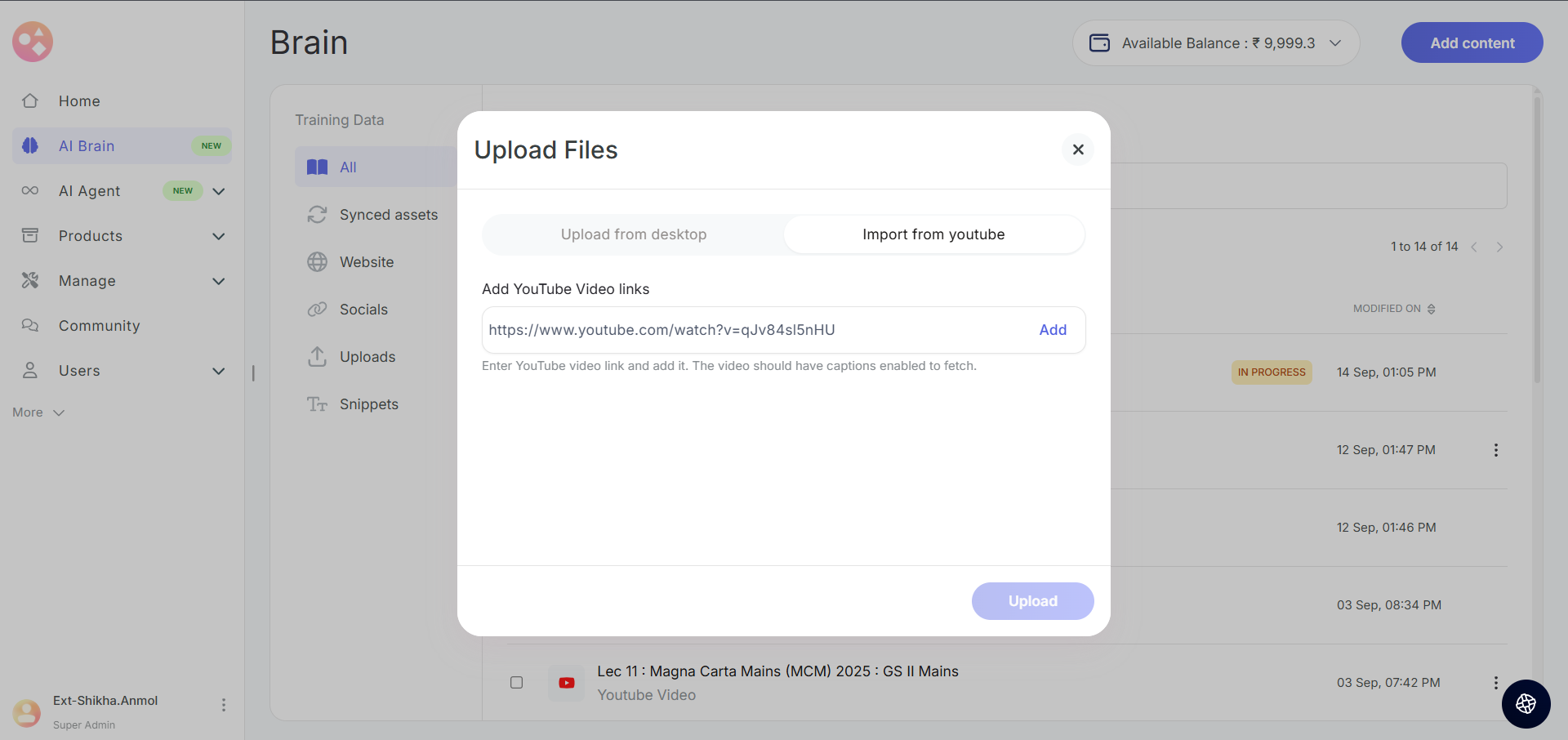Click the "03 Sep, 08:34 PM" date cell
This screenshot has width=1568, height=740.
pos(1388,605)
